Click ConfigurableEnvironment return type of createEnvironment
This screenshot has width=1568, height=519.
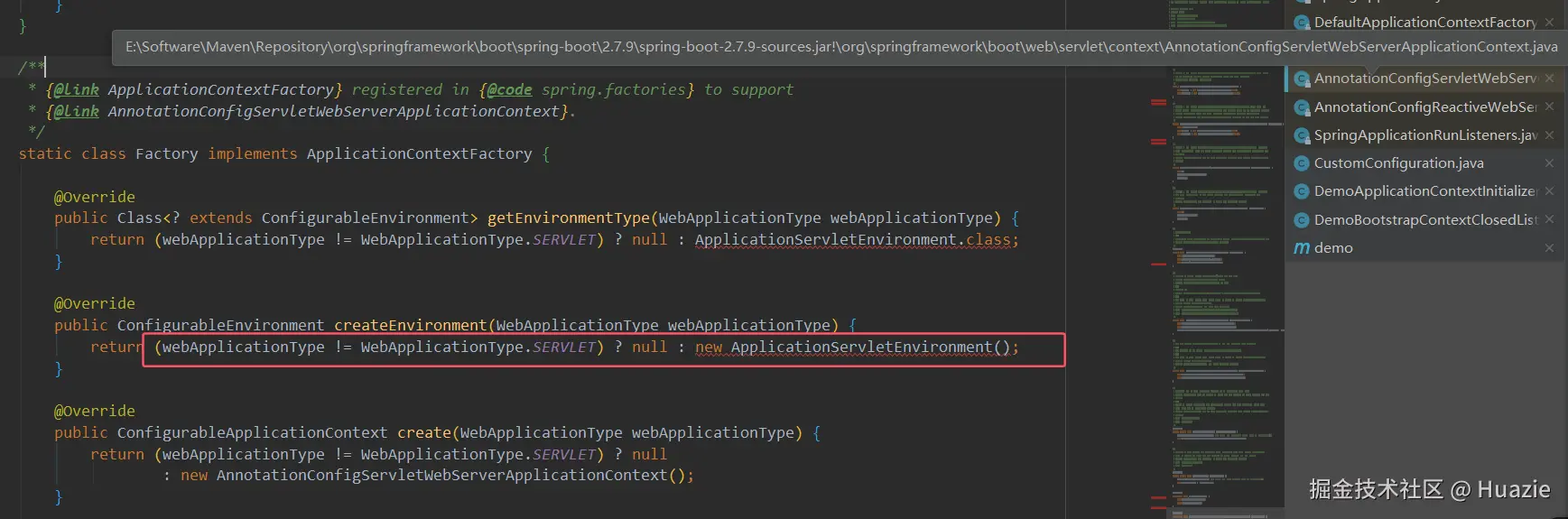click(x=221, y=325)
